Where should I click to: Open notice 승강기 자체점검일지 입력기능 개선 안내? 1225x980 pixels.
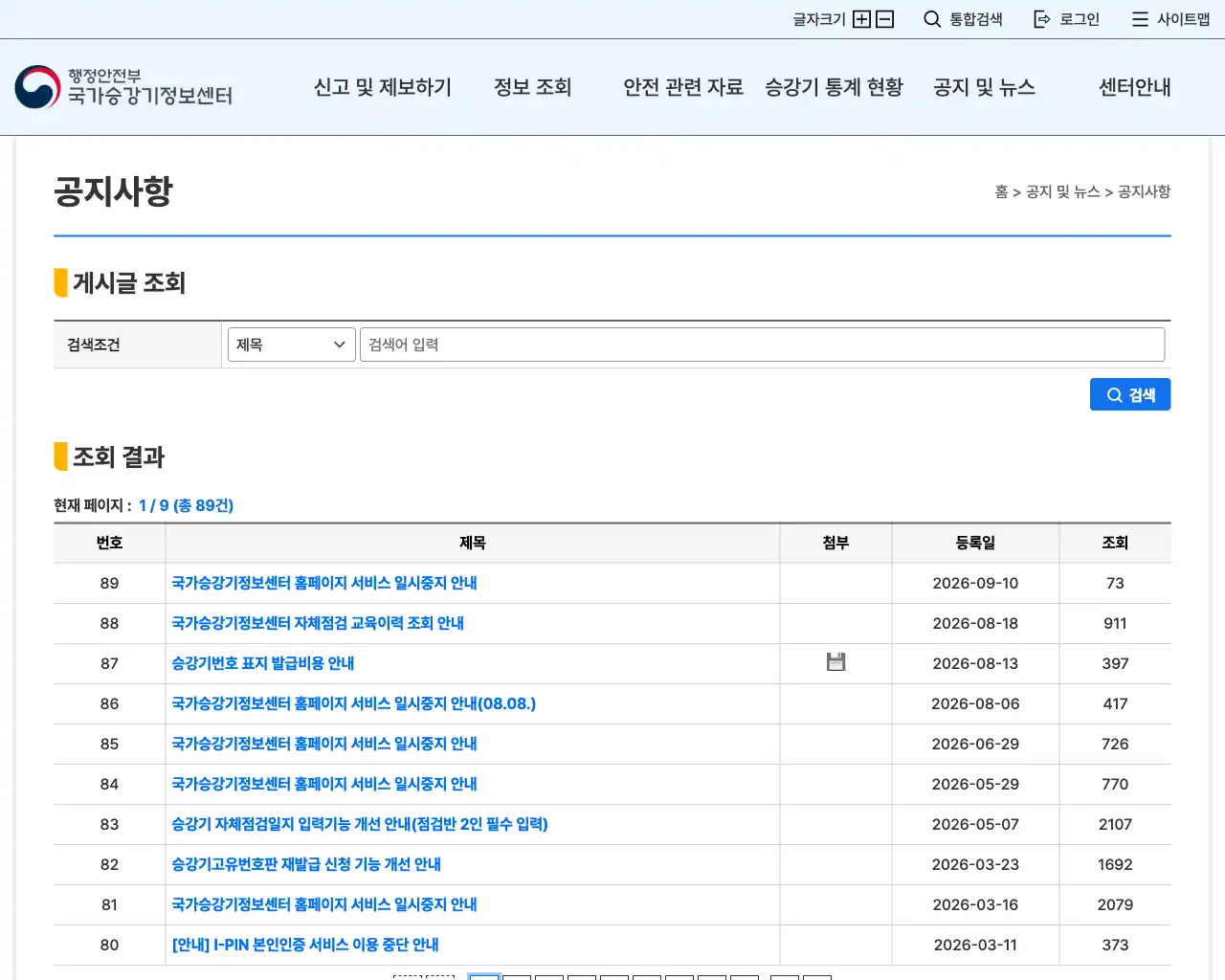click(360, 824)
